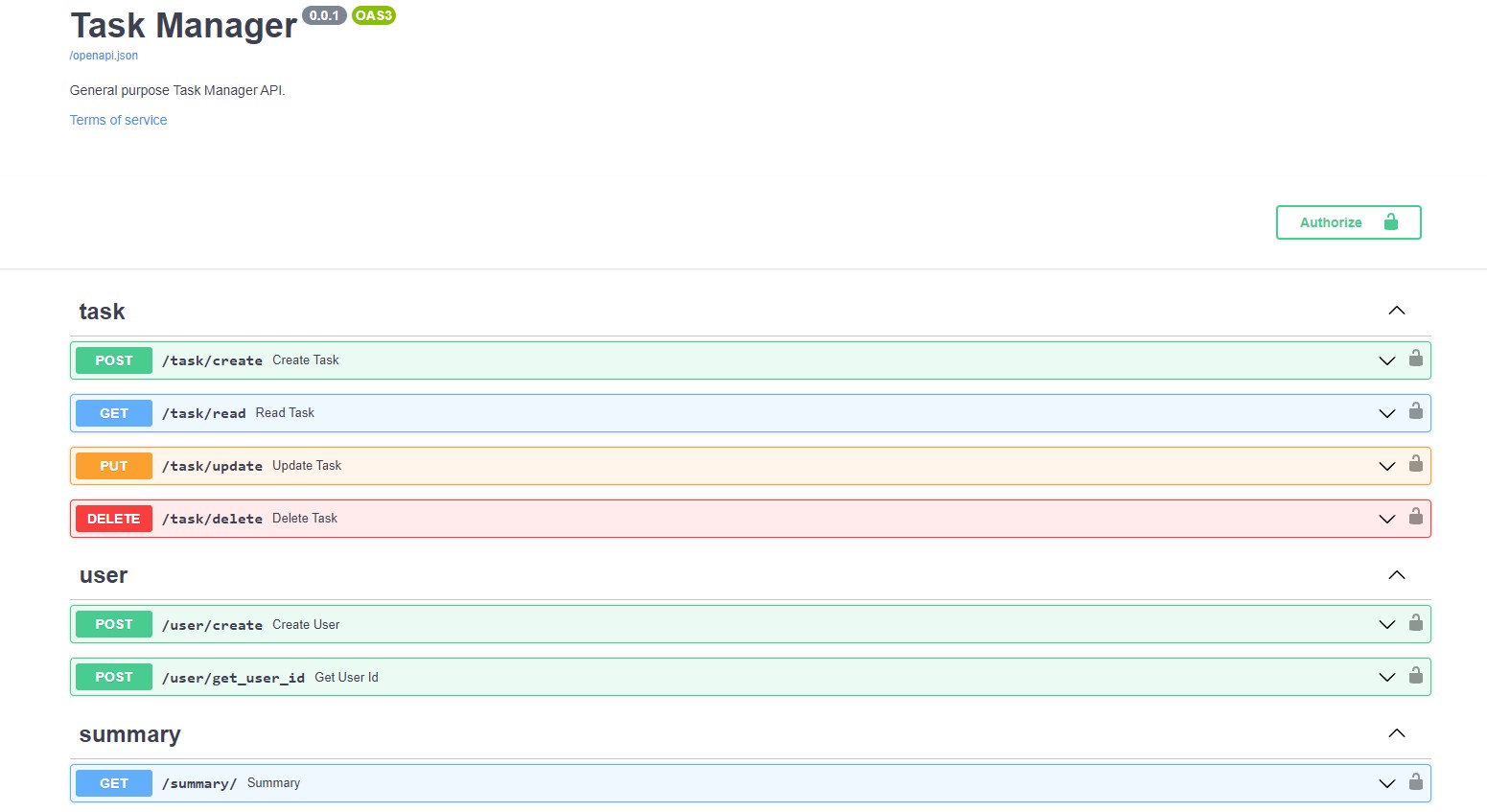Viewport: 1487px width, 812px height.
Task: Click the 'task' section heading
Action: coord(102,312)
